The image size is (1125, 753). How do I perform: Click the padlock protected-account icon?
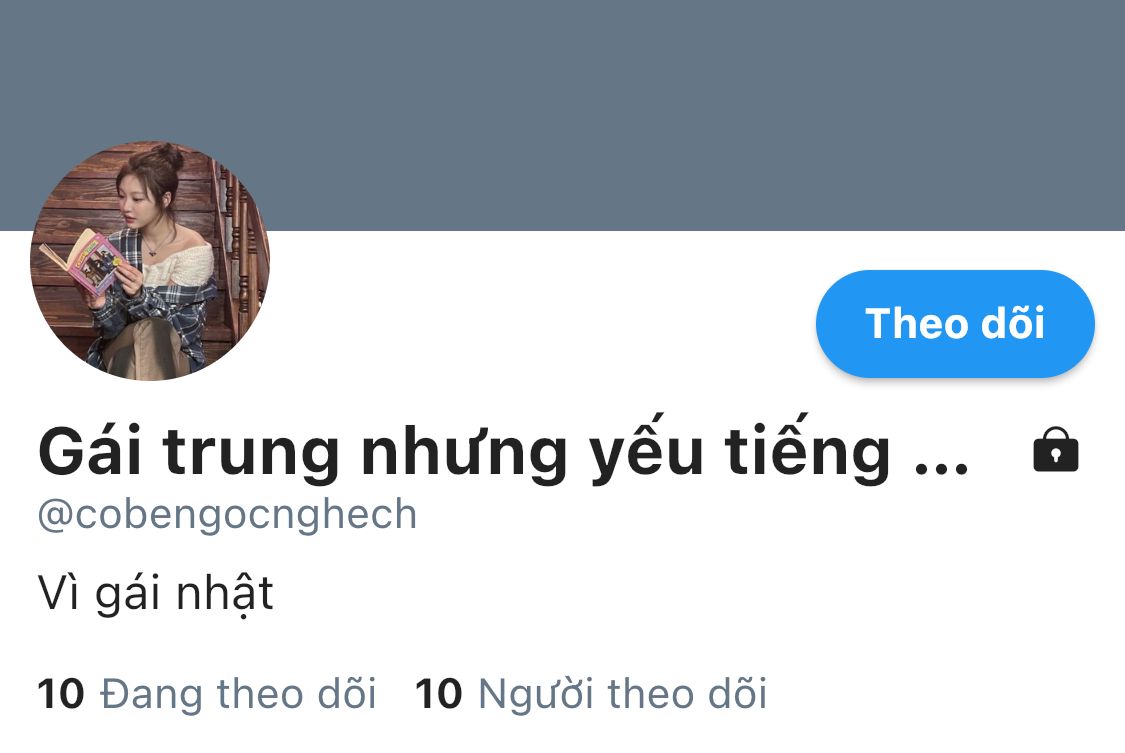[1055, 450]
